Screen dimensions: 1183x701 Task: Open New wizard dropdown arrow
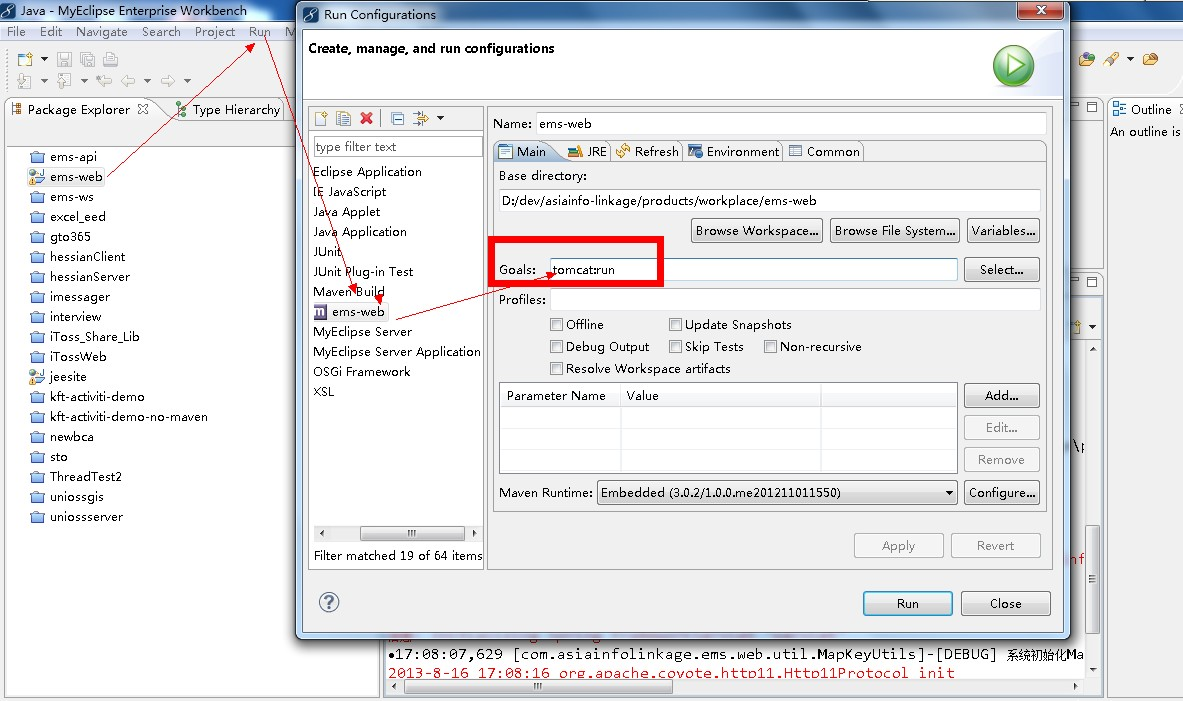point(44,59)
